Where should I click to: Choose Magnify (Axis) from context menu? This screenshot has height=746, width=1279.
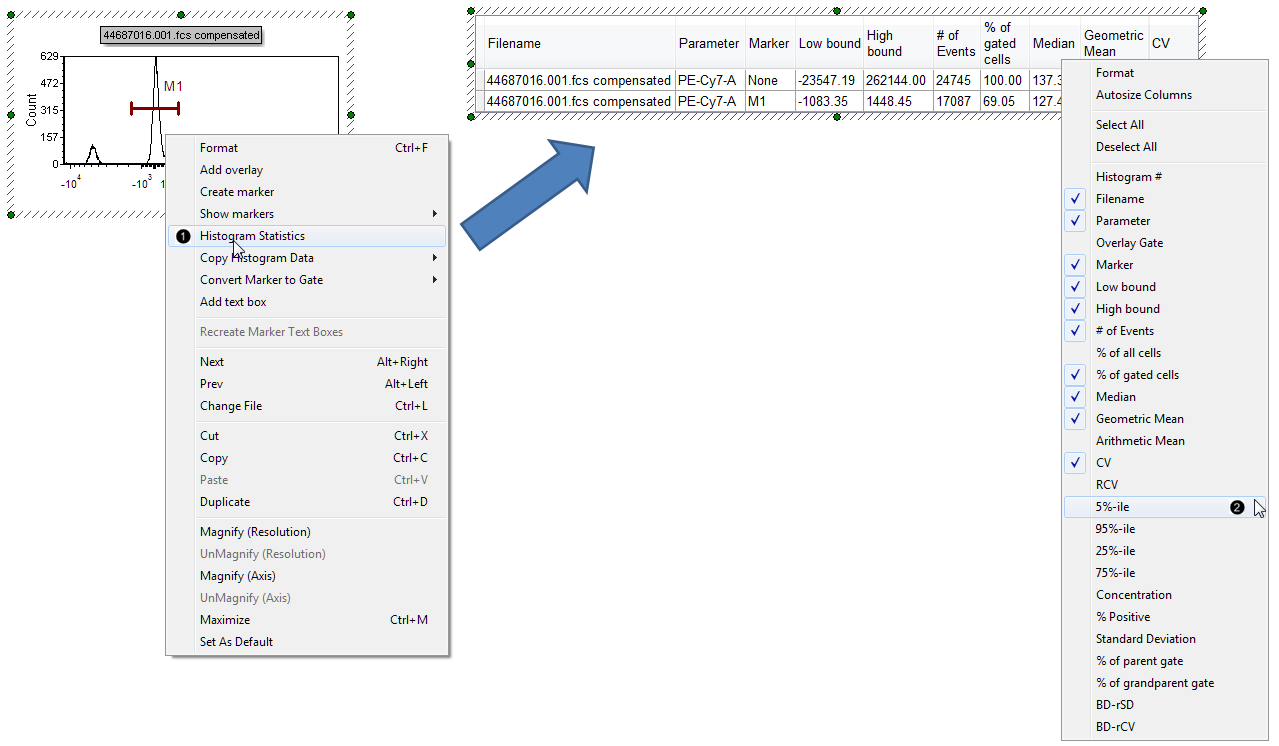(x=238, y=576)
